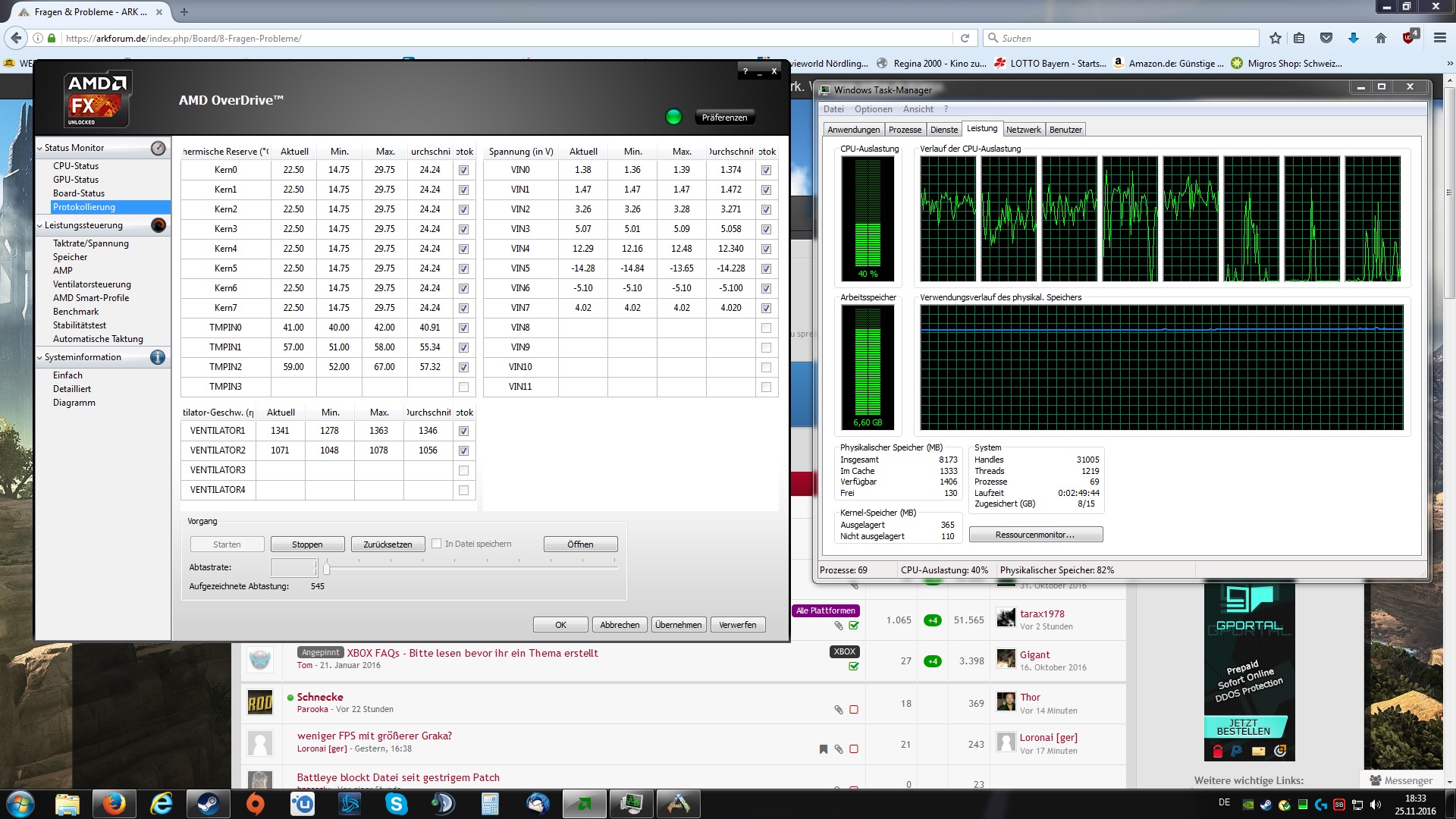Open Datei menu in Task Manager
Screen dimensions: 1456x819
[x=833, y=109]
